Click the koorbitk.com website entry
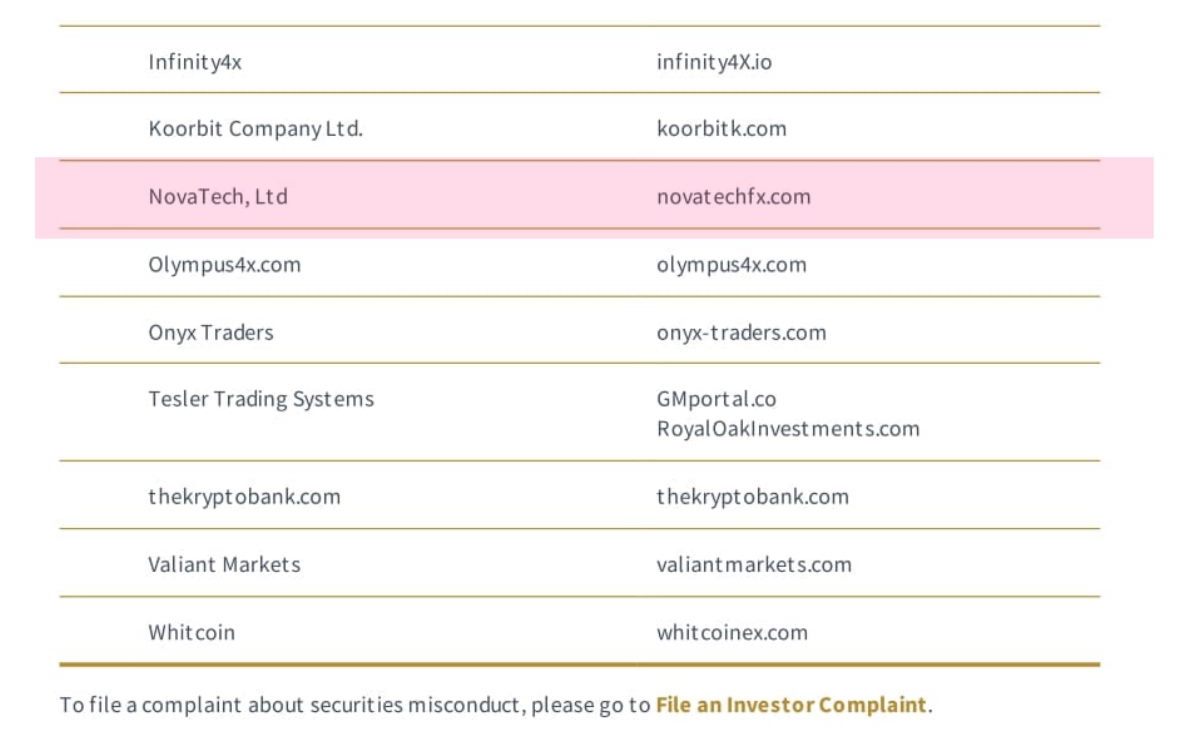The height and width of the screenshot is (751, 1200). (721, 129)
